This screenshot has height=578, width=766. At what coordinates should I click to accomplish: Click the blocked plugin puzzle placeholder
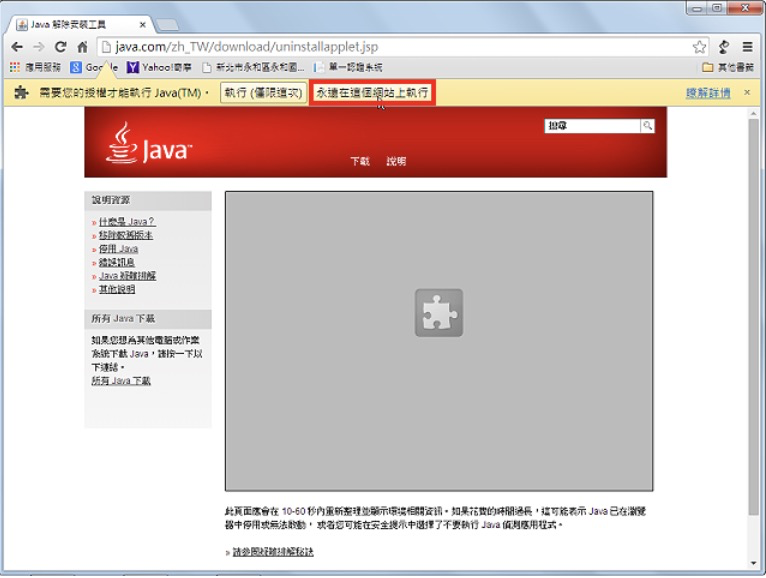point(439,313)
